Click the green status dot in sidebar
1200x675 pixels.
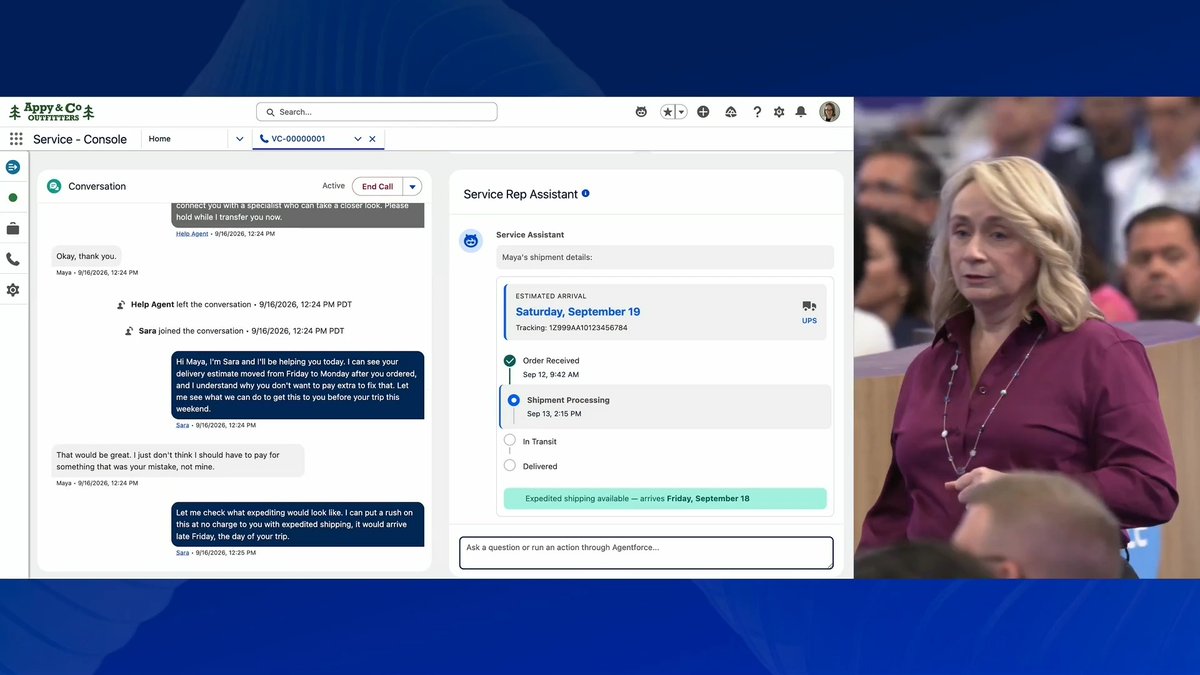click(x=13, y=198)
